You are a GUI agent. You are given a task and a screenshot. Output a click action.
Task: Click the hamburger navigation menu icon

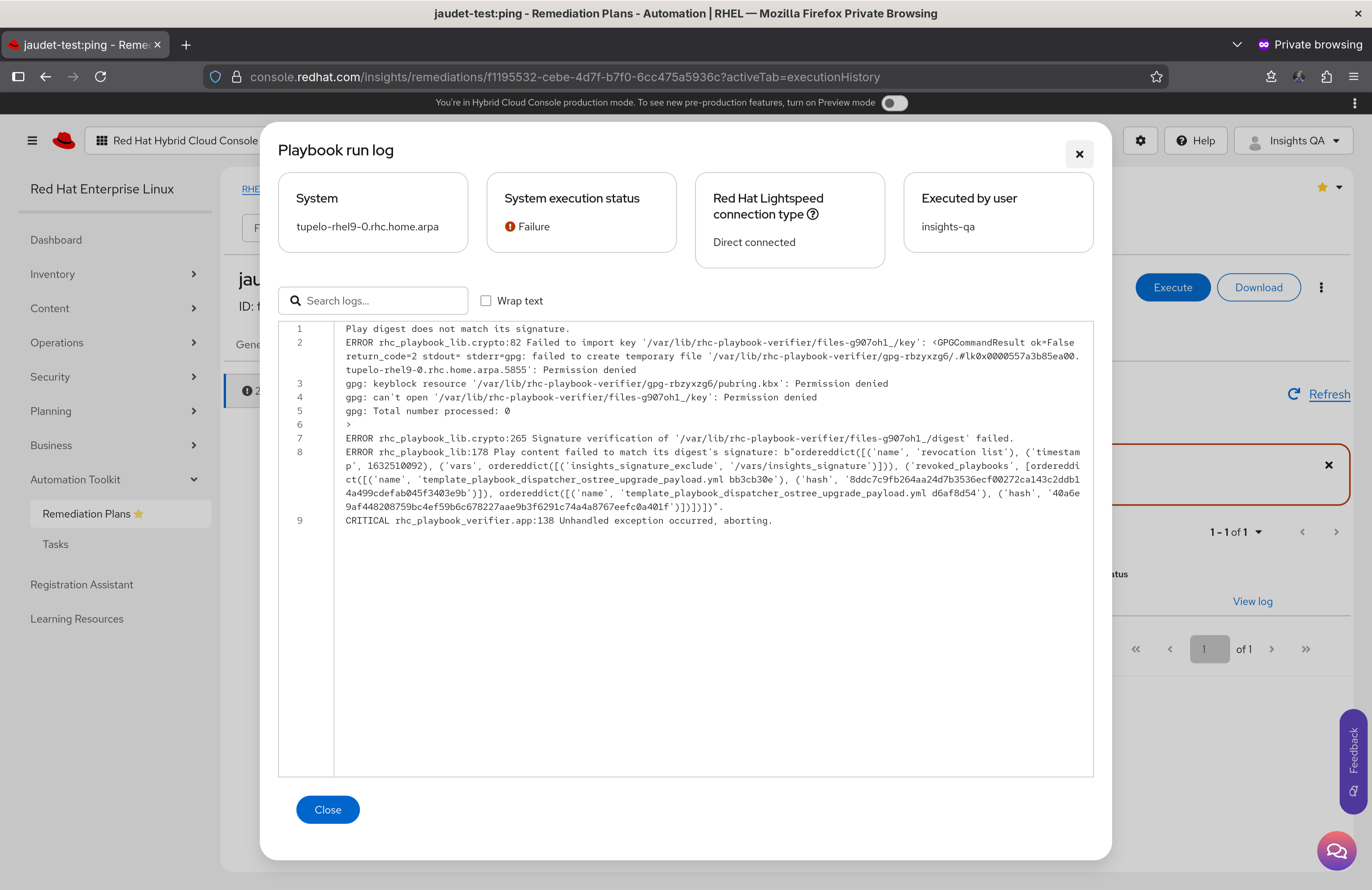click(32, 141)
